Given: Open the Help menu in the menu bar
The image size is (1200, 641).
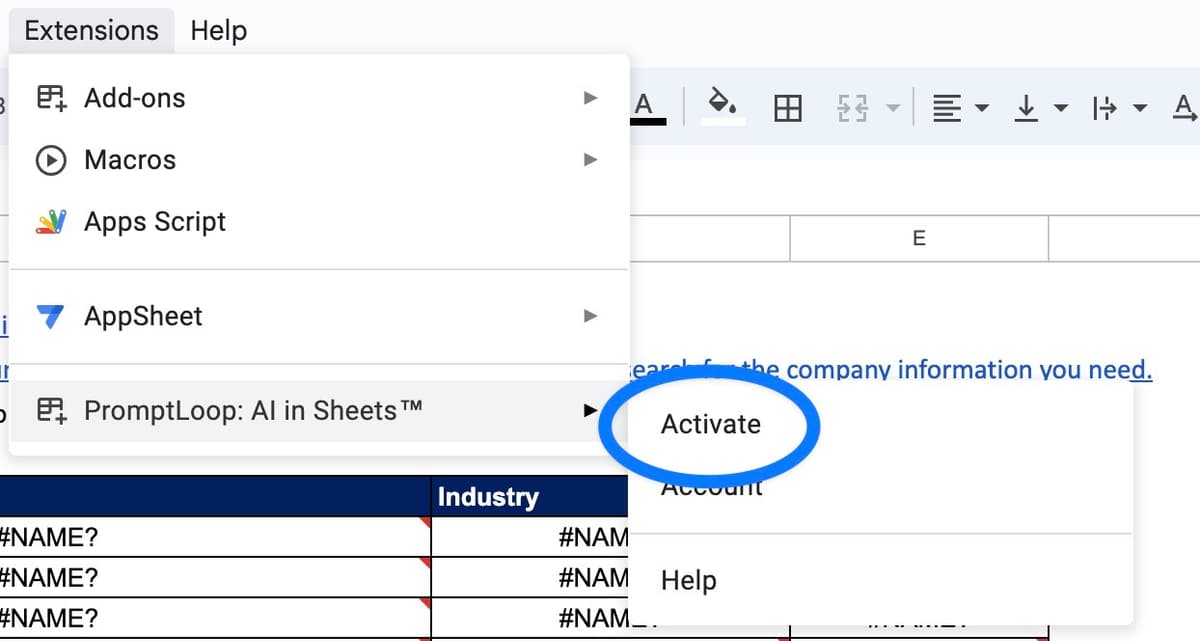Looking at the screenshot, I should [x=218, y=31].
